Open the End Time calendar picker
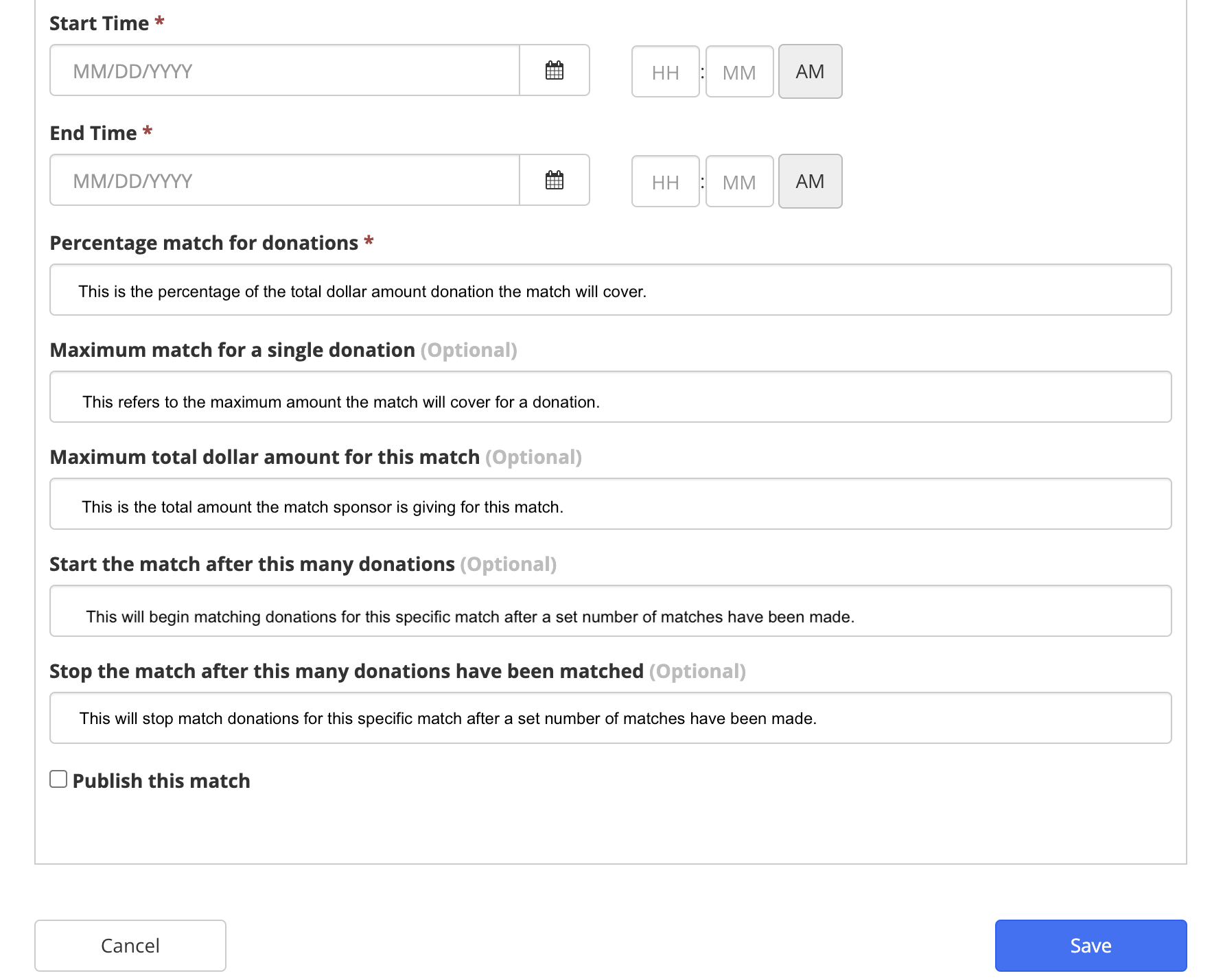This screenshot has height=980, width=1212. pos(555,180)
